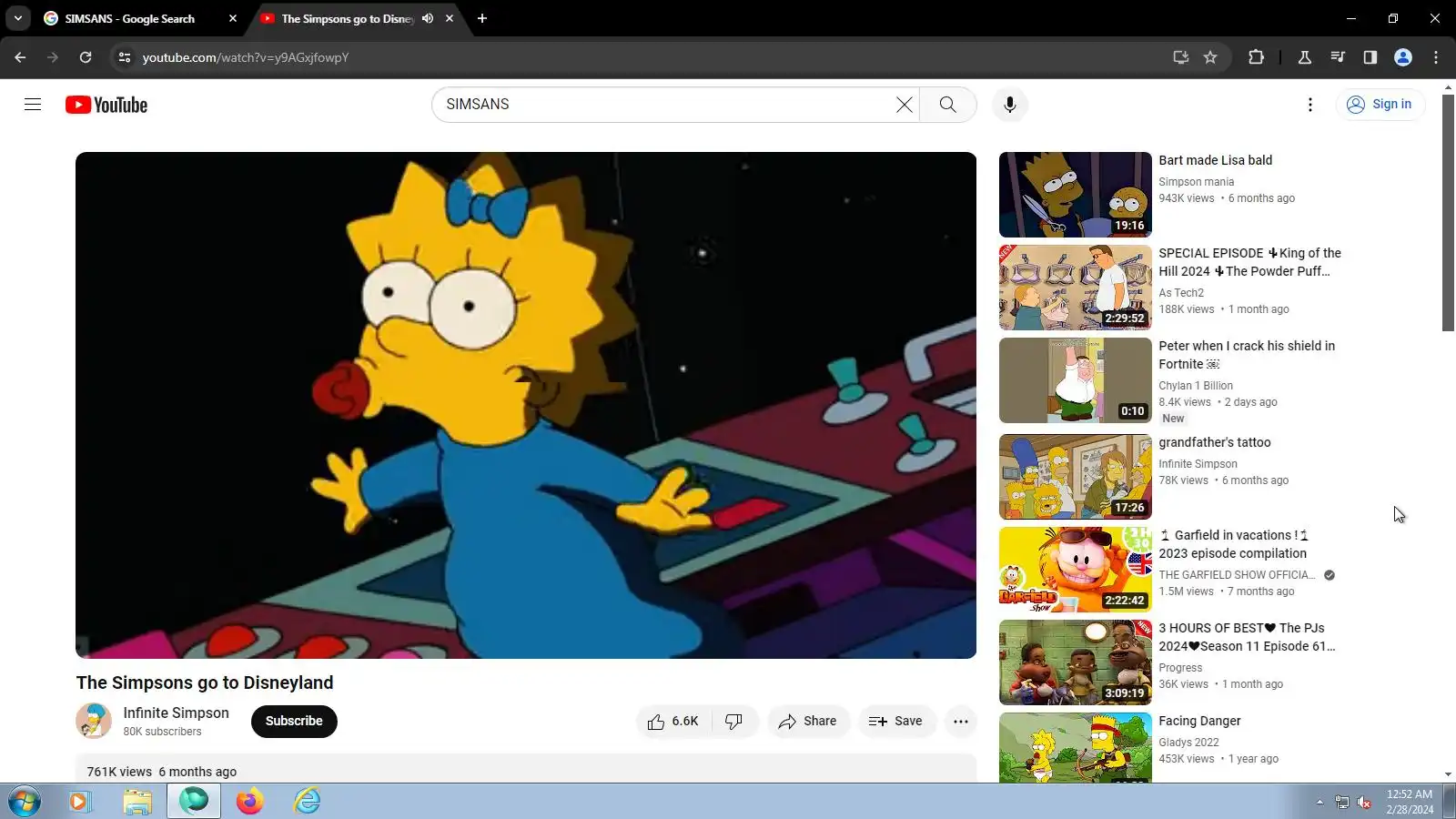Open the tab search dropdown arrow
The height and width of the screenshot is (819, 1456).
coord(17,18)
